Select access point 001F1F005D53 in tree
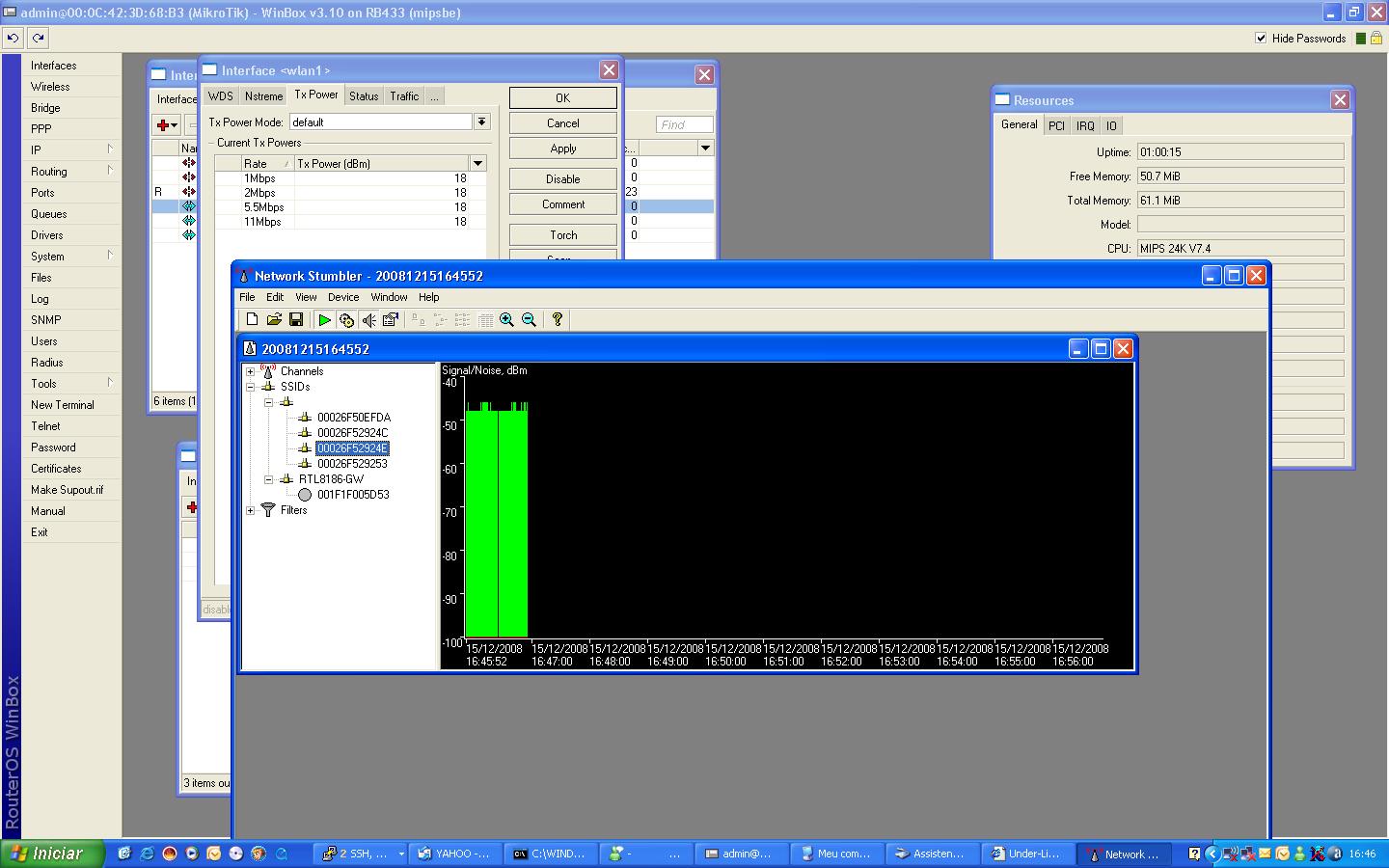This screenshot has height=868, width=1389. coord(353,495)
